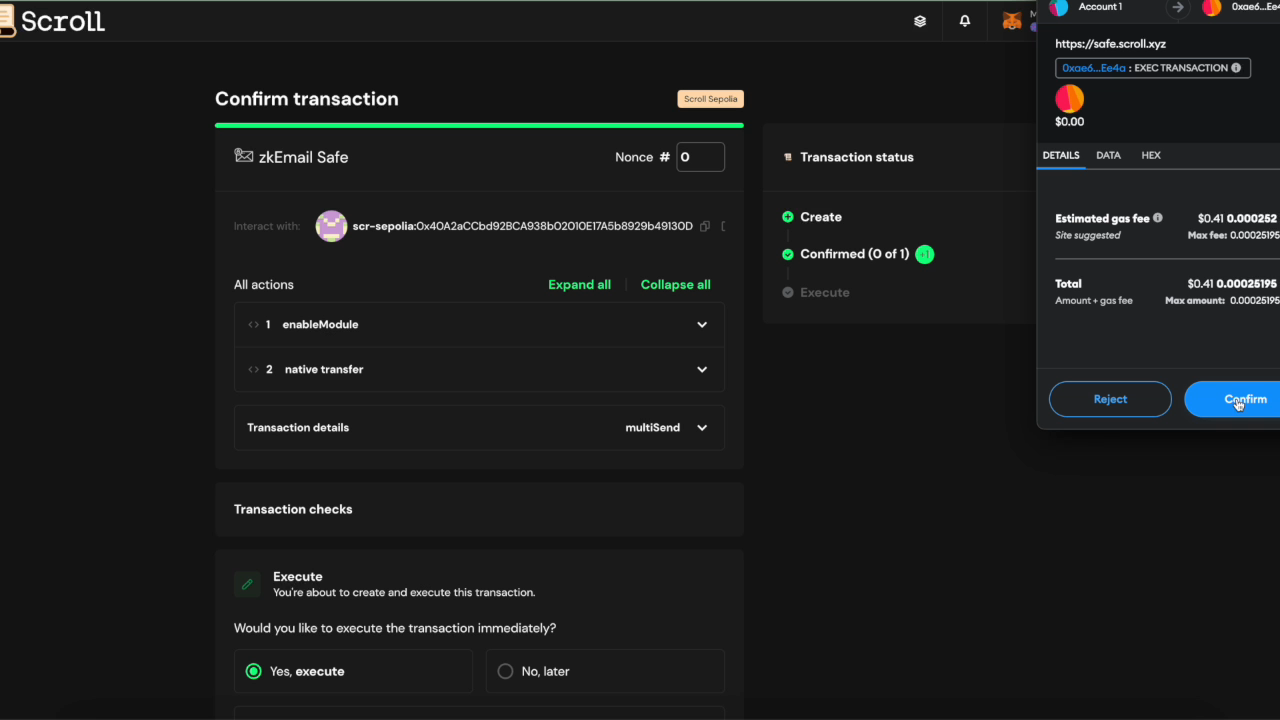1280x720 pixels.
Task: Click the Confirm transaction heading
Action: pos(306,99)
